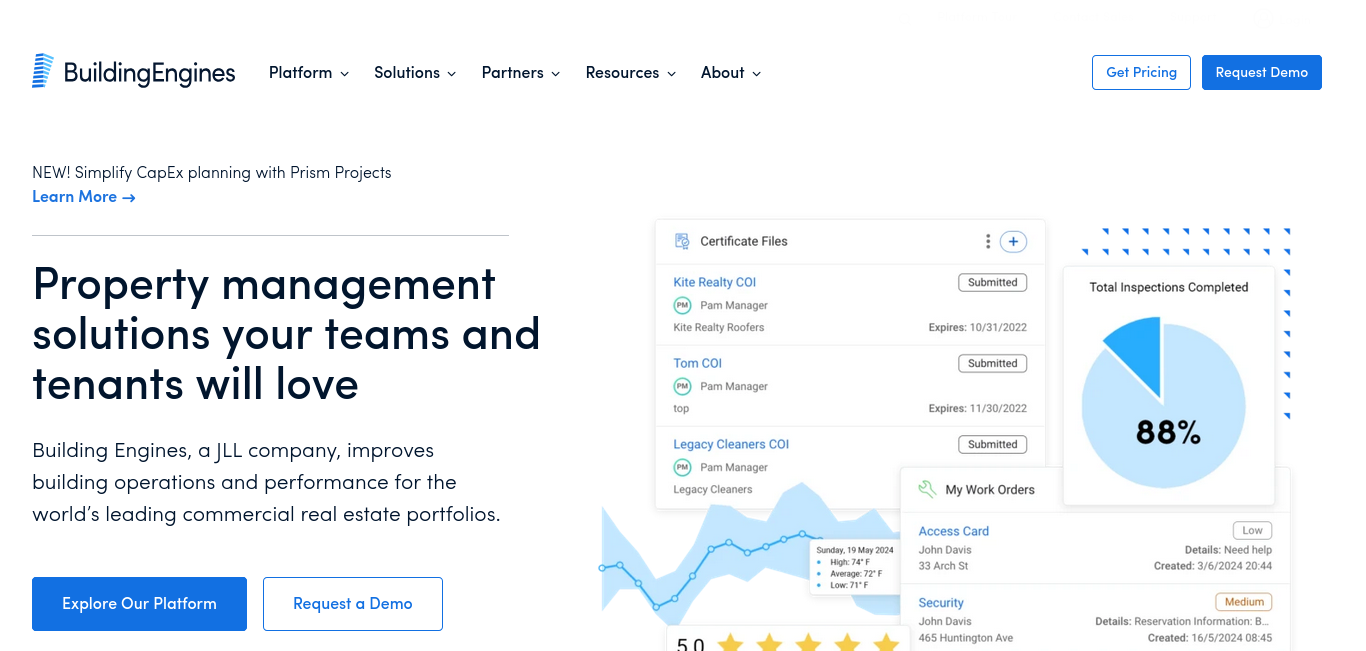
Task: Click the PM avatar under Legacy Cleaners COI
Action: [x=682, y=467]
